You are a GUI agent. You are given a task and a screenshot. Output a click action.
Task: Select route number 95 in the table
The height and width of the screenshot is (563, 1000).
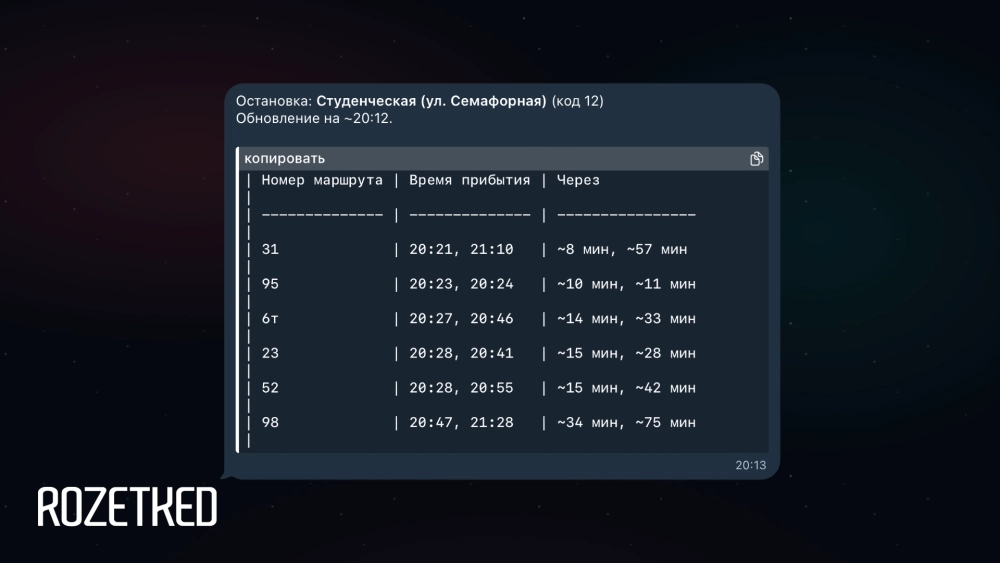[270, 284]
